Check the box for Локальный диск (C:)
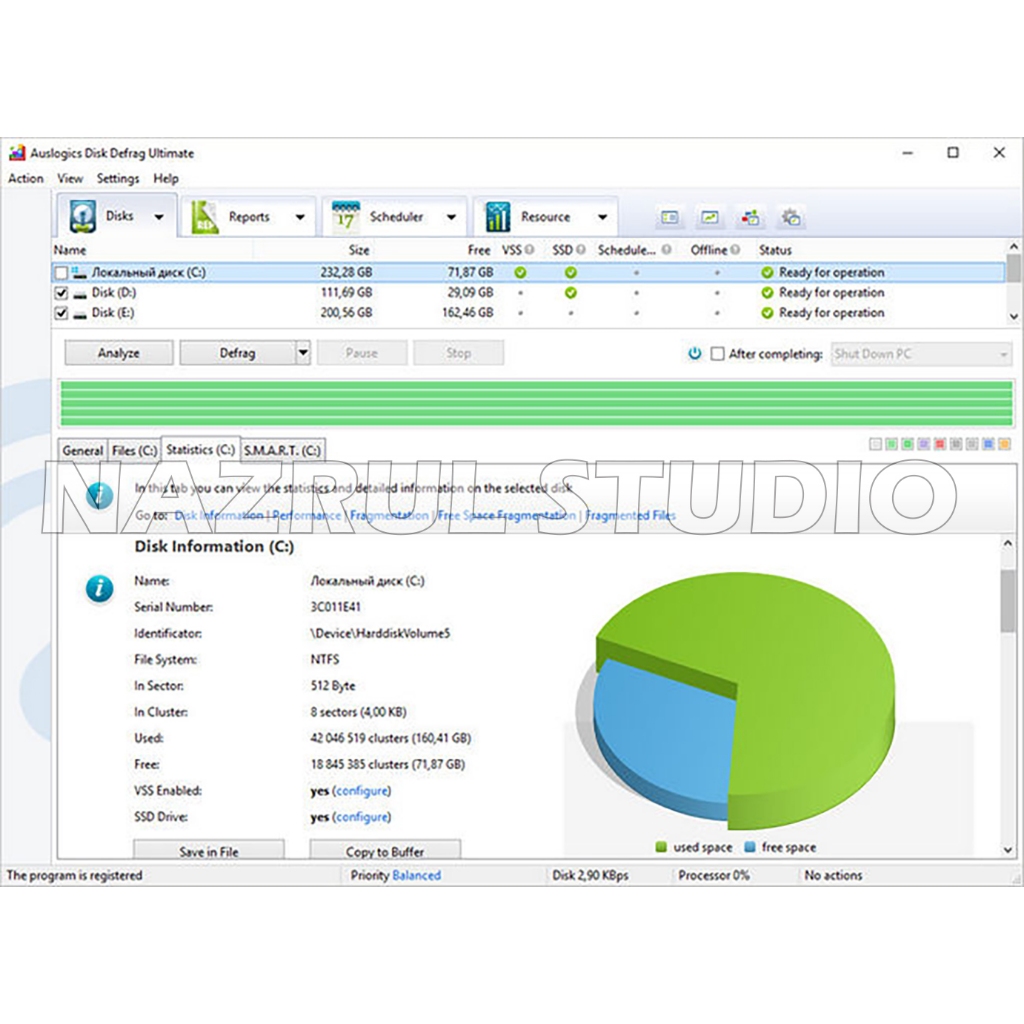Image resolution: width=1024 pixels, height=1024 pixels. pyautogui.click(x=62, y=273)
